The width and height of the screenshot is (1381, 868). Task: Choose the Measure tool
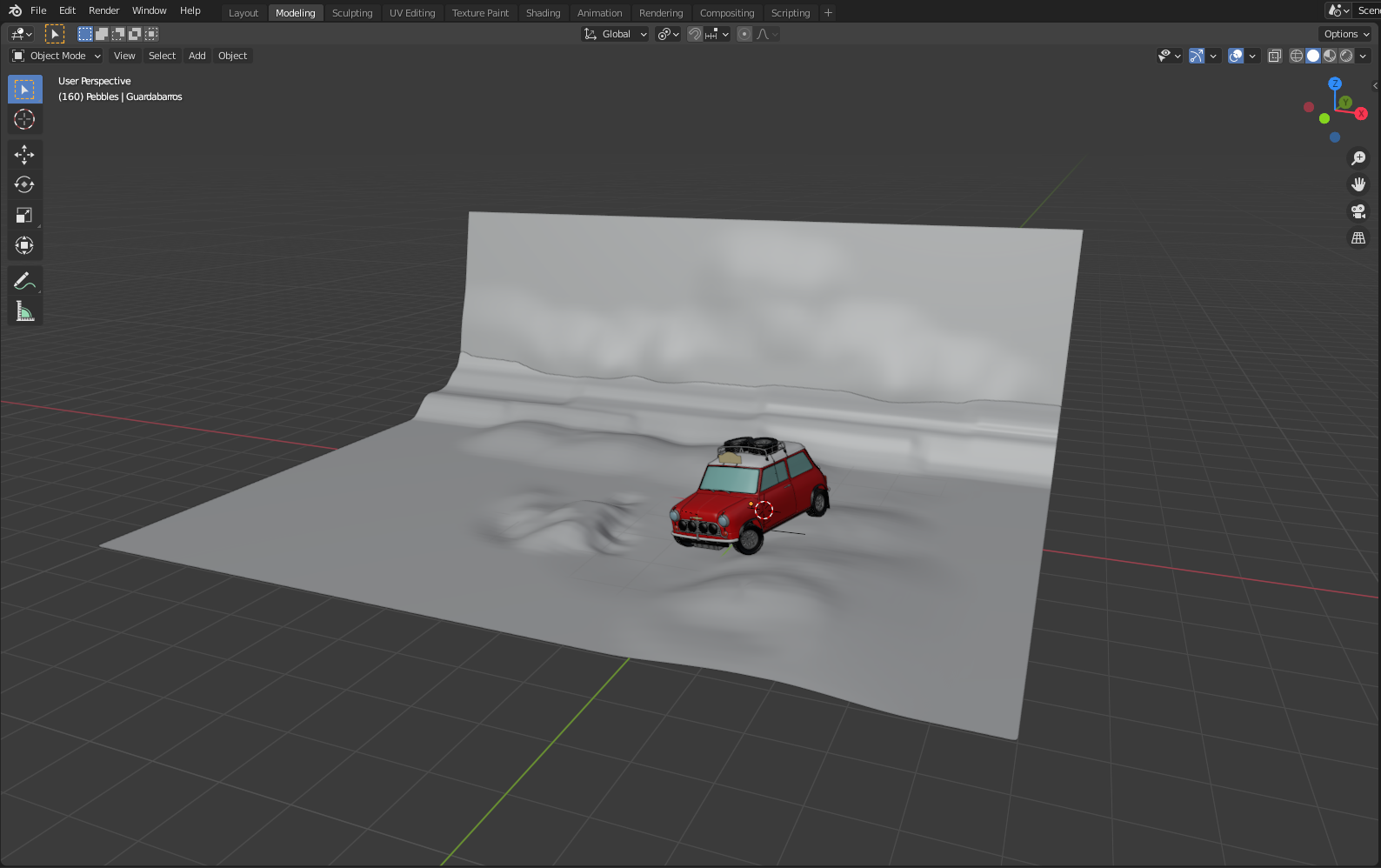click(x=25, y=310)
